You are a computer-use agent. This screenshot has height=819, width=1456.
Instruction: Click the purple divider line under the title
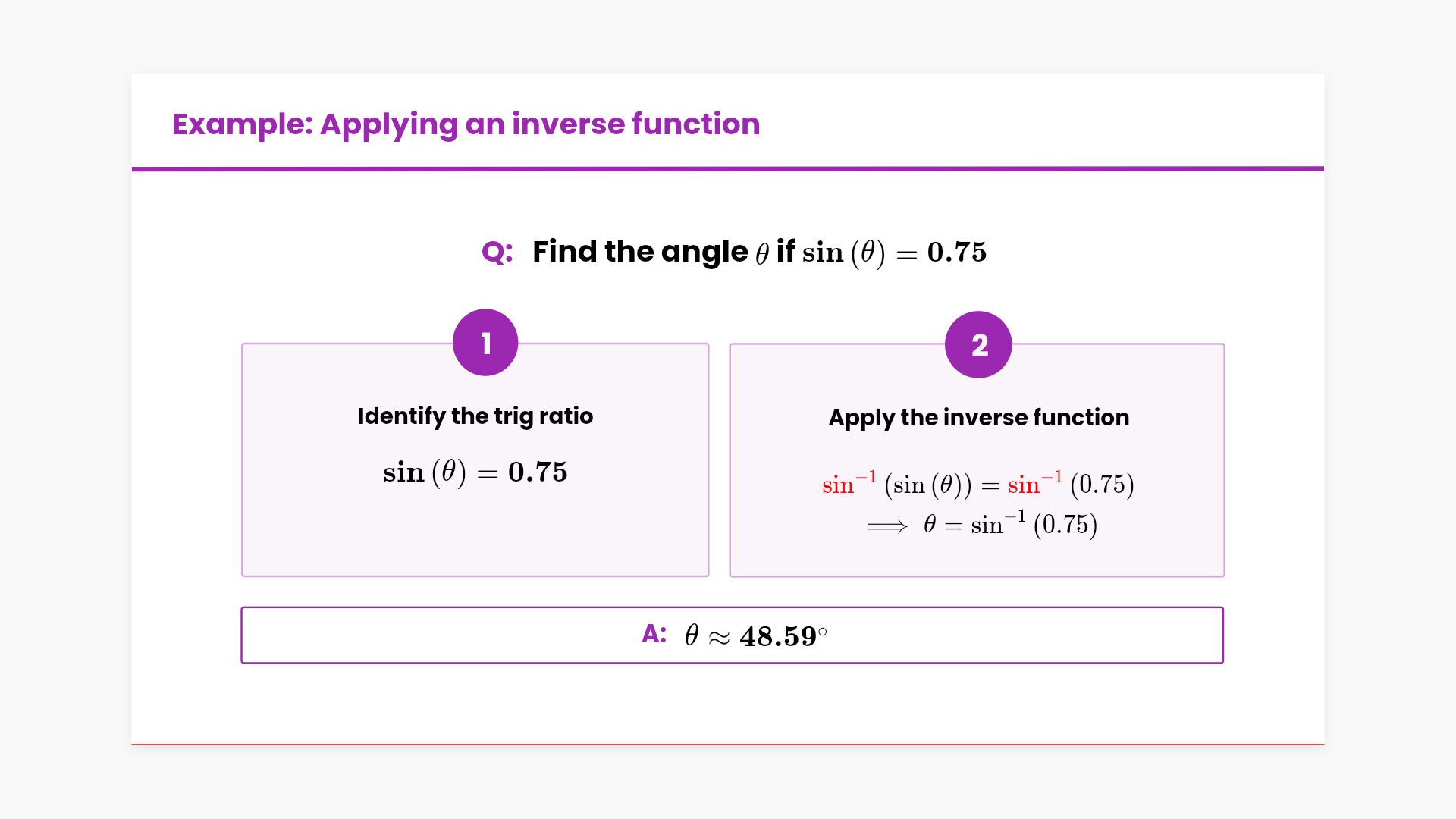coord(728,168)
